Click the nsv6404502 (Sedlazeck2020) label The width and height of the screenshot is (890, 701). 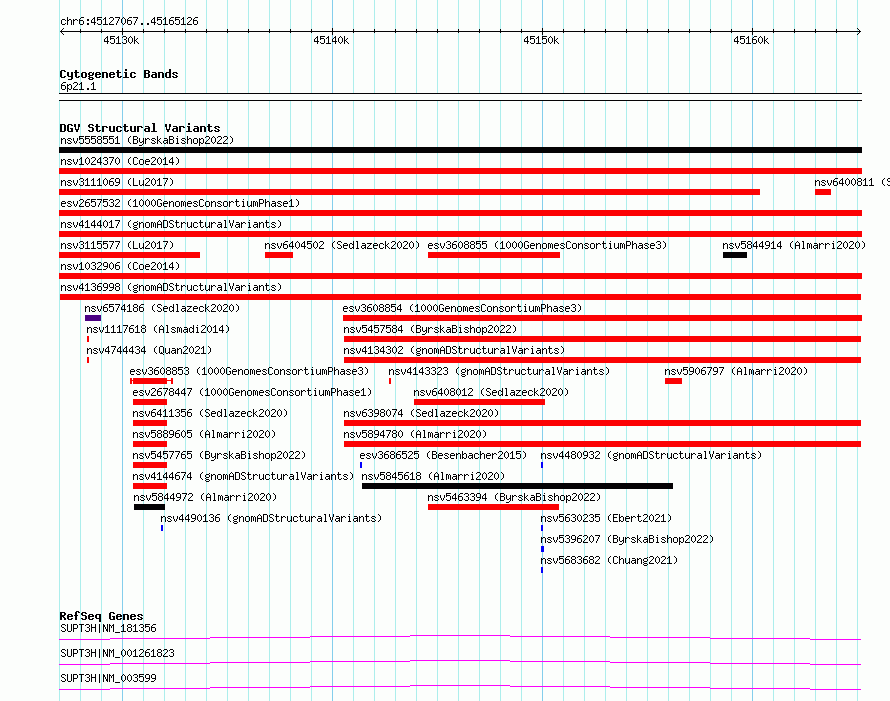342,245
